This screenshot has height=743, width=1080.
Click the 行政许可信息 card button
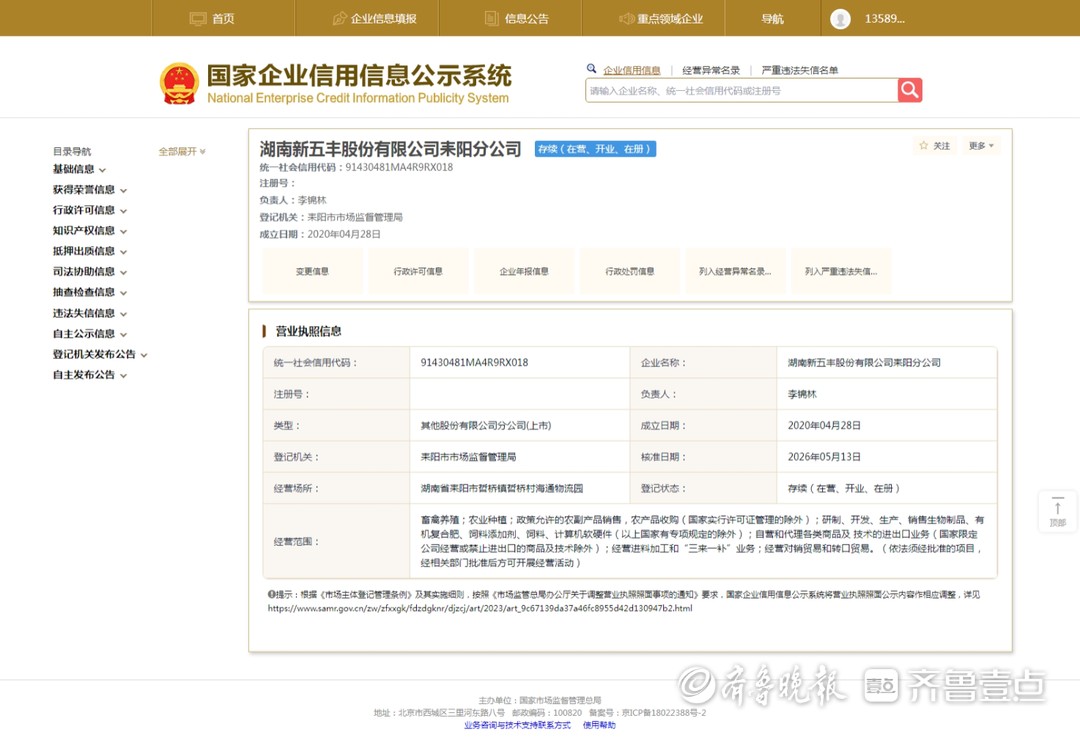tap(418, 271)
